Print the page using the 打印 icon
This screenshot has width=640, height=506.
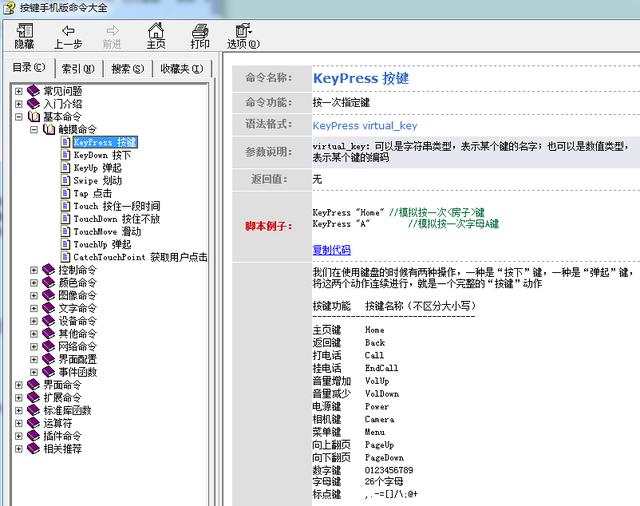(x=200, y=31)
